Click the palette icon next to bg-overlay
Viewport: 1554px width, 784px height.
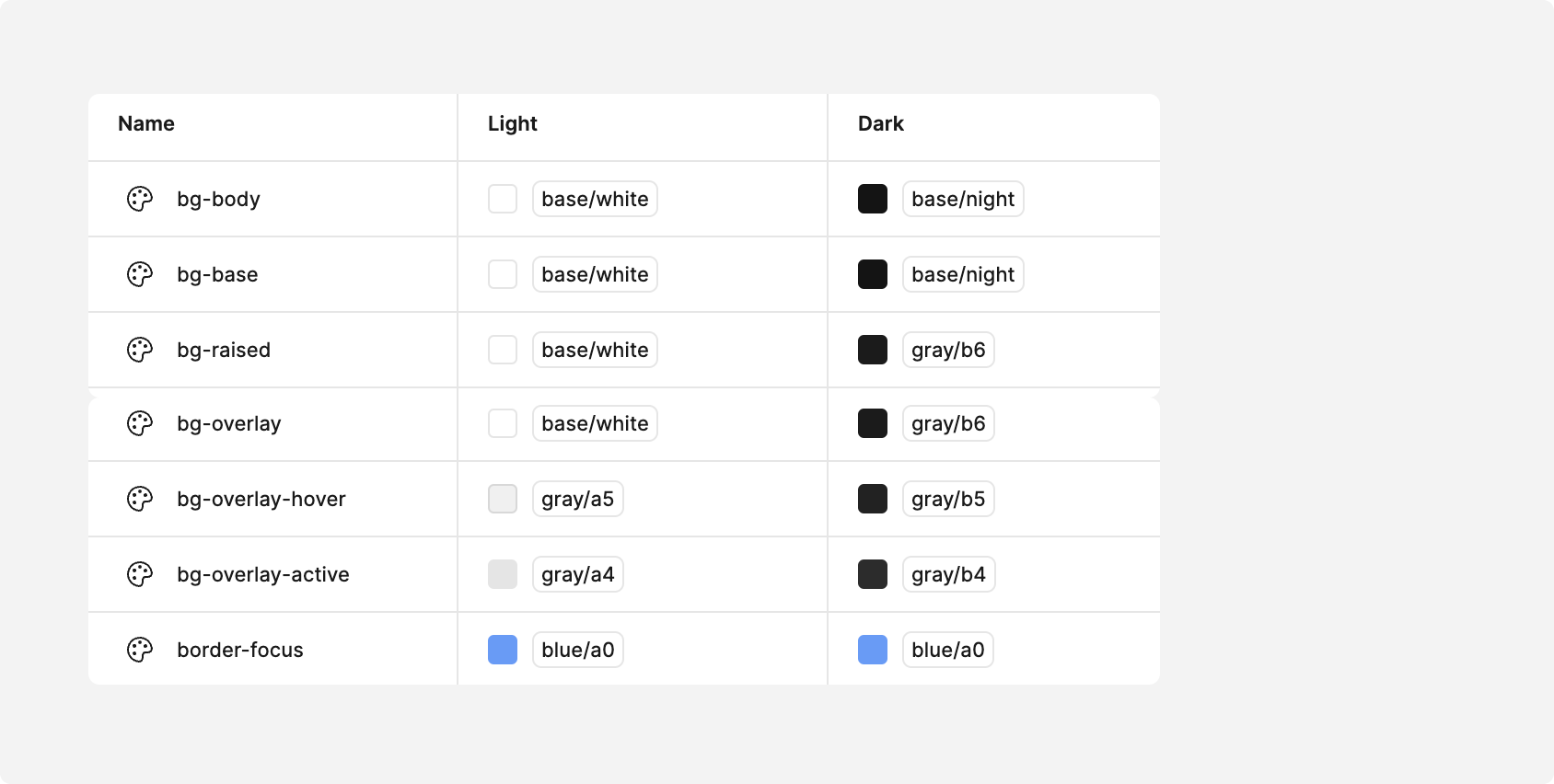139,423
